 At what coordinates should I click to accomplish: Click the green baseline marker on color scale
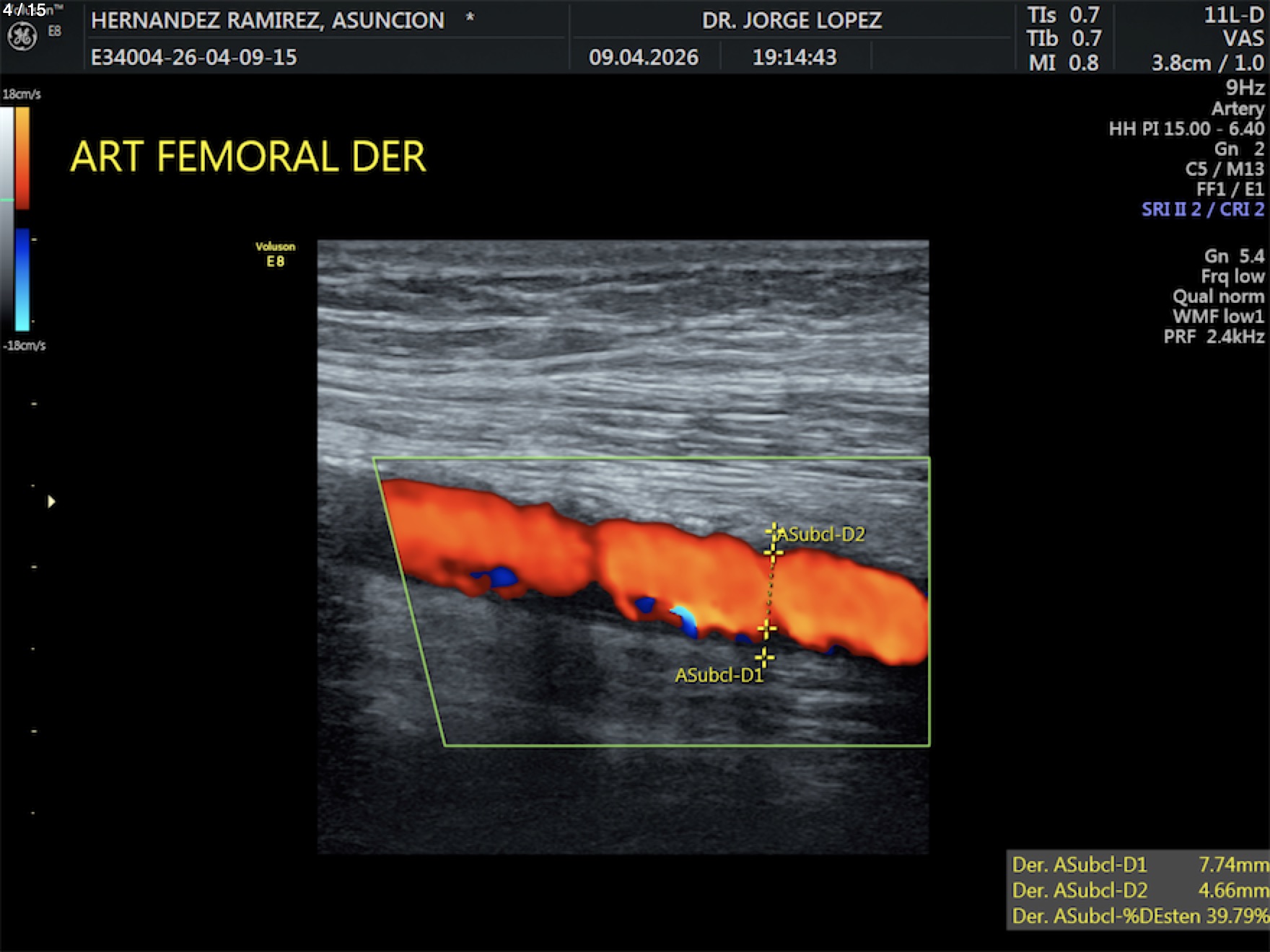(7, 200)
